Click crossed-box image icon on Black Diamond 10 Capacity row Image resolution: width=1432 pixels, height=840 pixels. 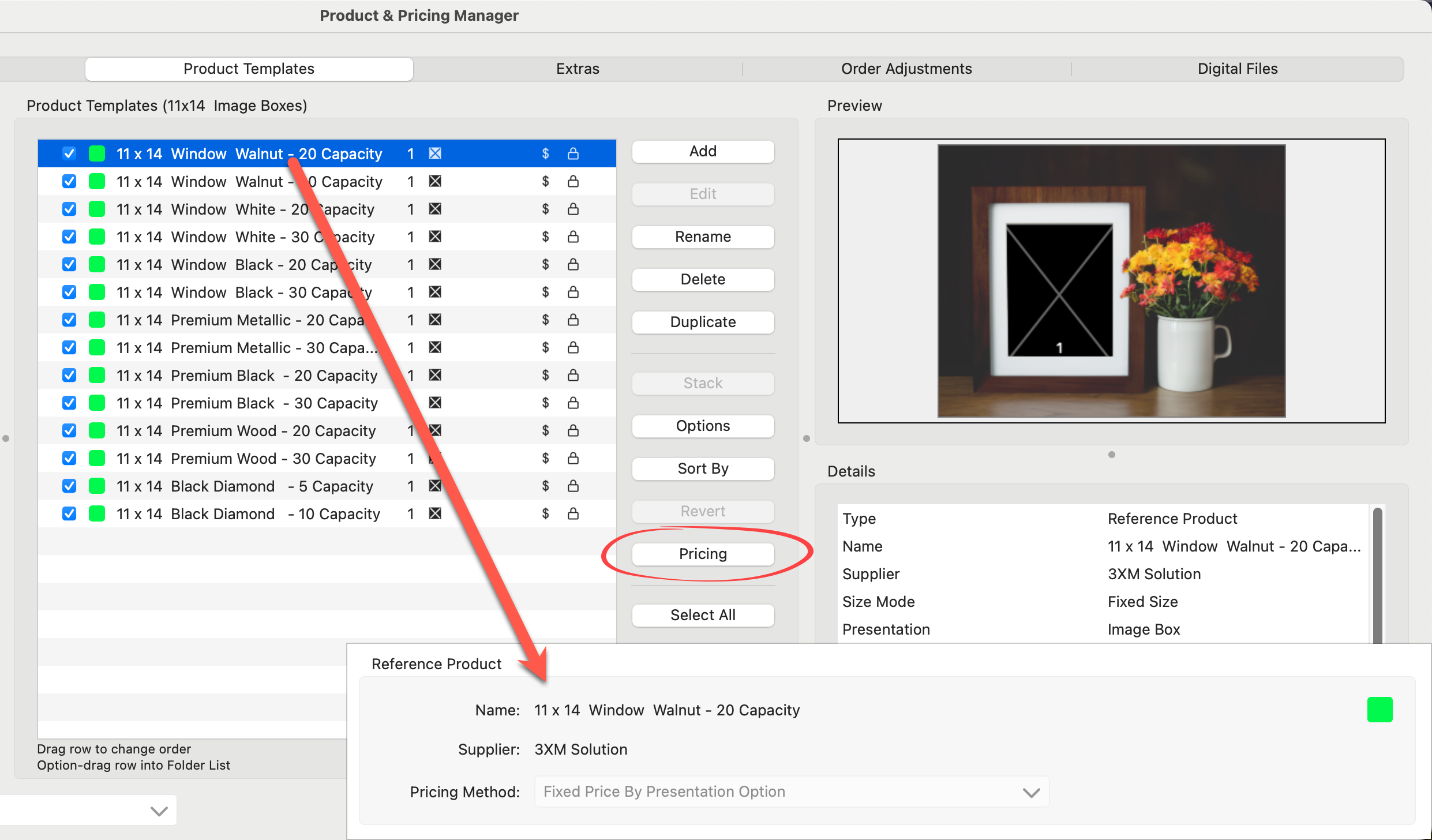[x=435, y=513]
